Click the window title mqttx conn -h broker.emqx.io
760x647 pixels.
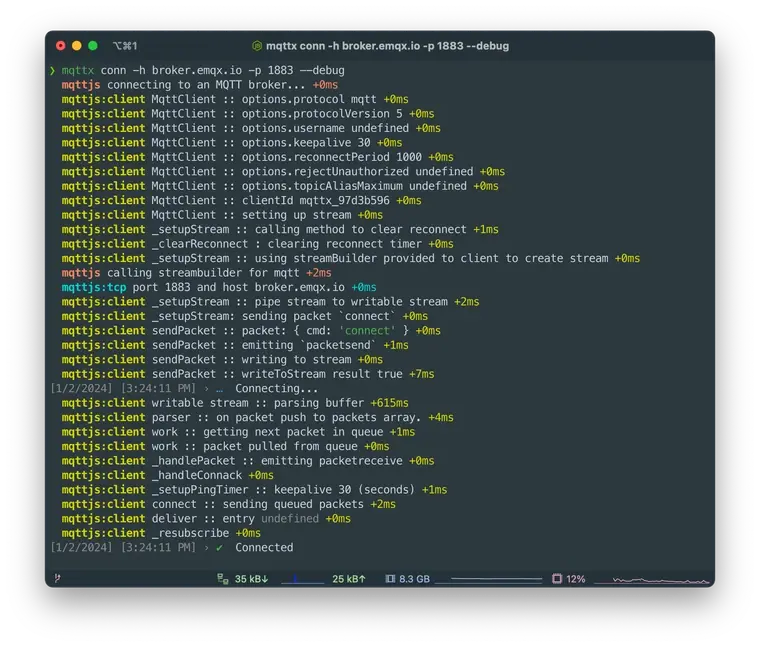[x=387, y=46]
